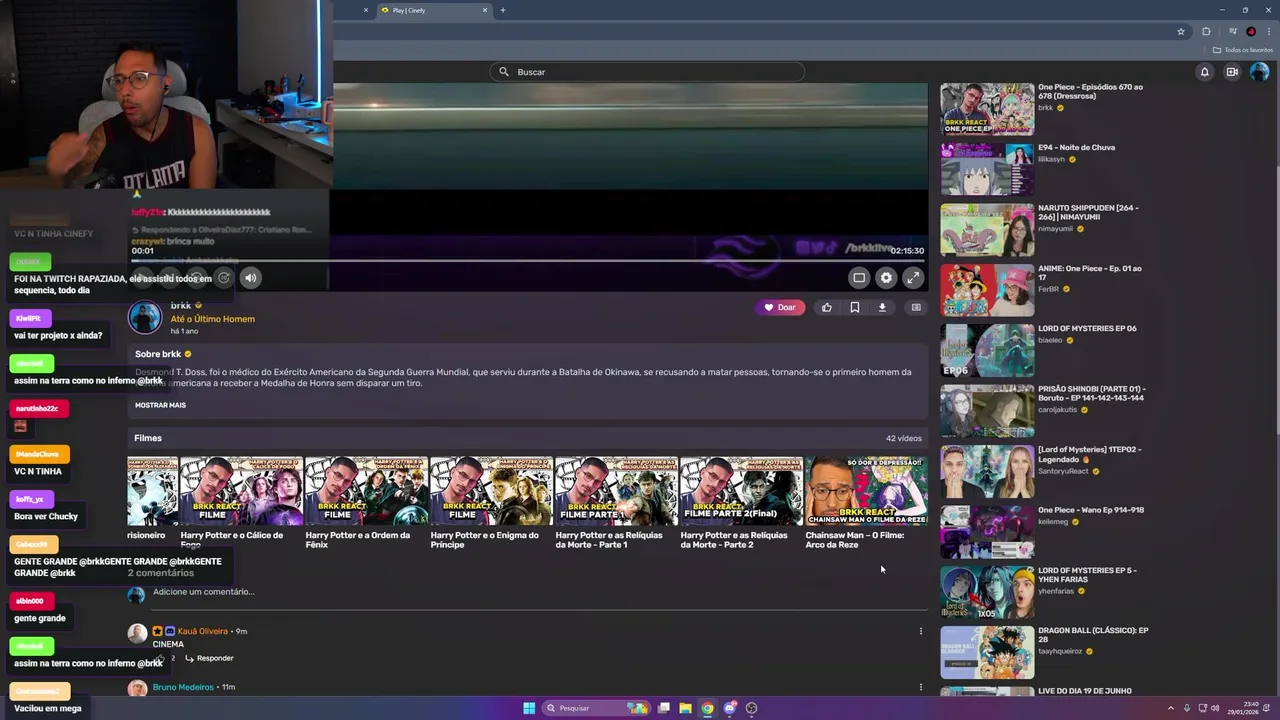Open ANIME: One Piece Ep. 01 ao 17
1280x720 pixels.
[987, 290]
